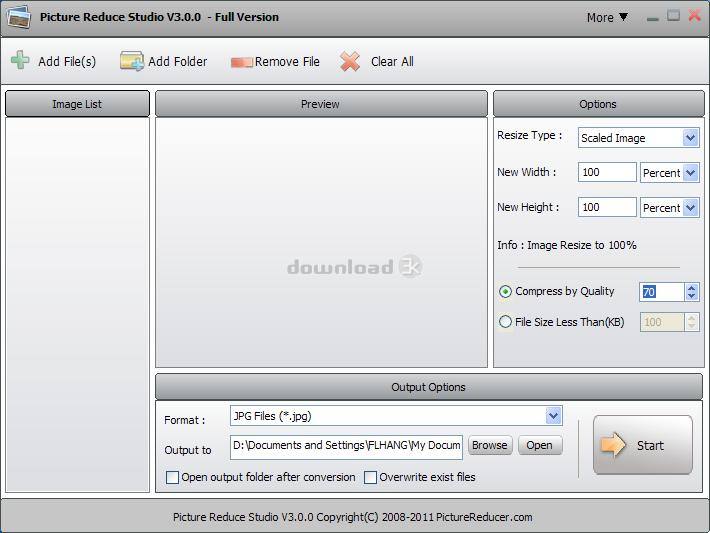Increase the Compress by Quality value
The width and height of the screenshot is (710, 533).
691,287
